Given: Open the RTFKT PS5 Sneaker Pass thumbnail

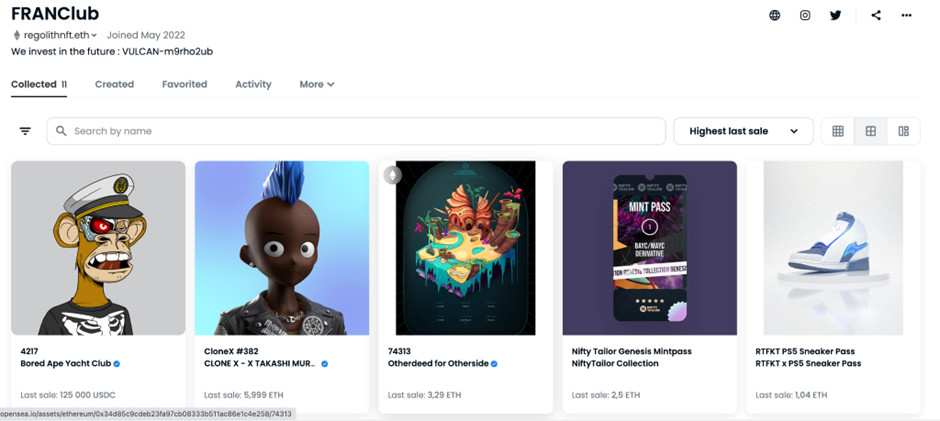Looking at the screenshot, I should tap(833, 248).
